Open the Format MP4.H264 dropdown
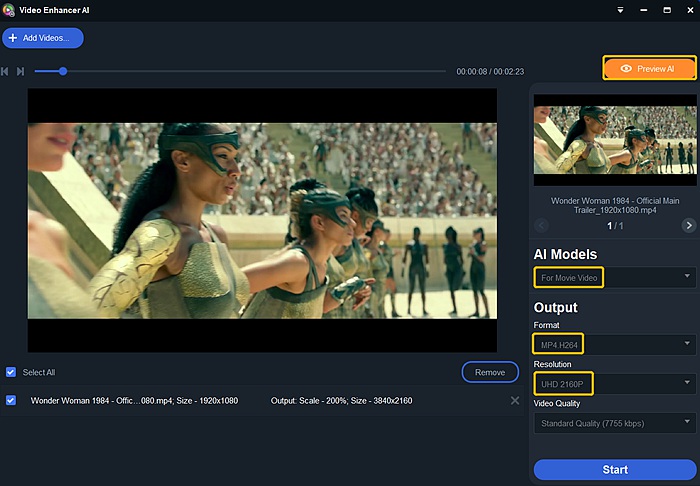This screenshot has width=700, height=486. tap(615, 345)
